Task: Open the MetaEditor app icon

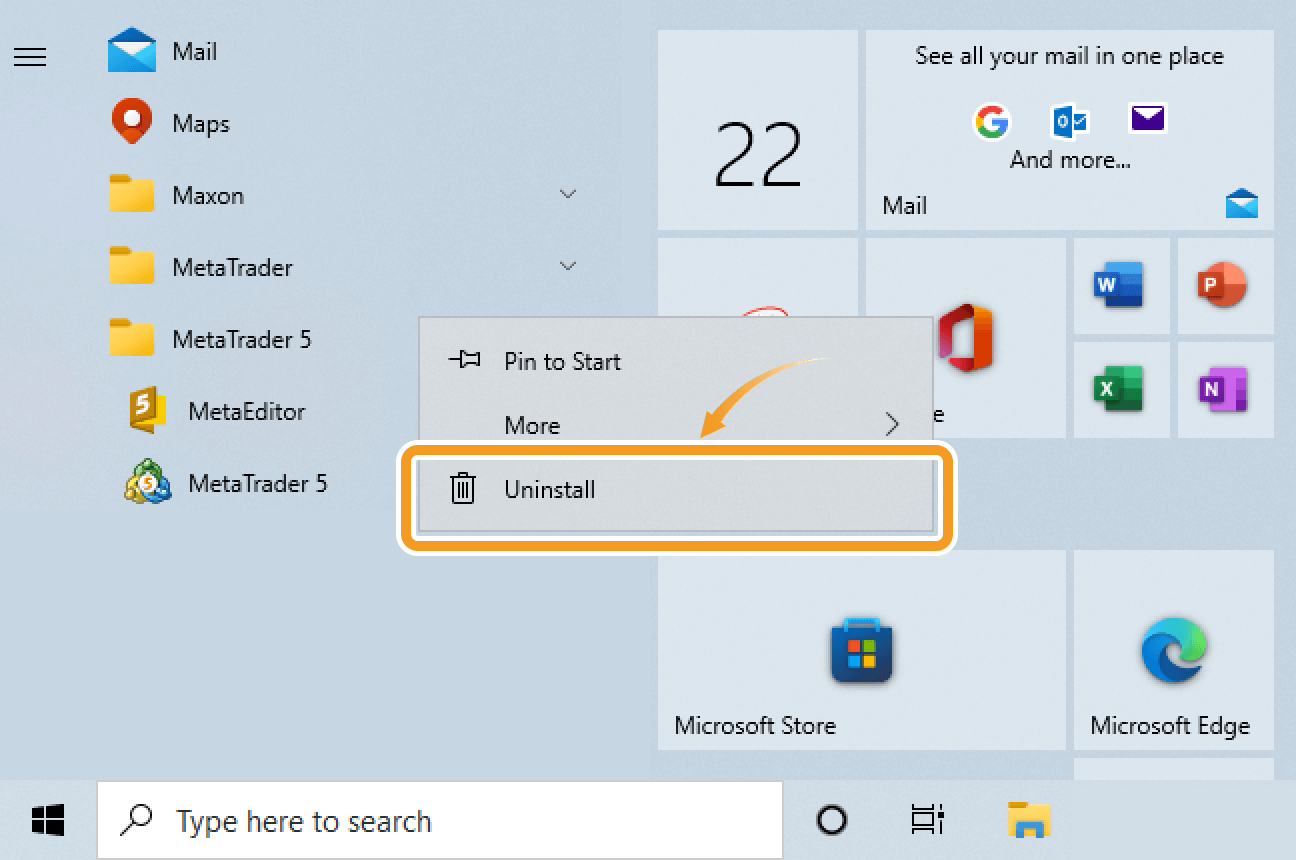Action: pyautogui.click(x=147, y=411)
